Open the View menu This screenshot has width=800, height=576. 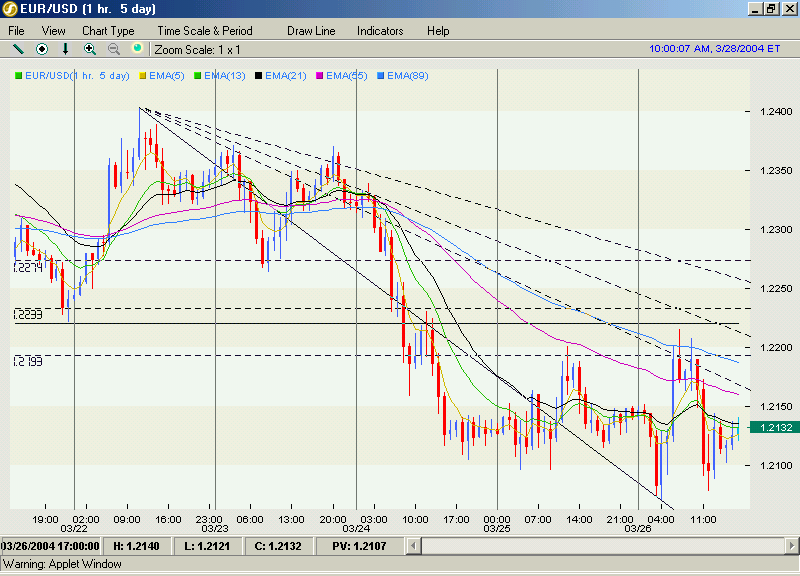[x=54, y=31]
